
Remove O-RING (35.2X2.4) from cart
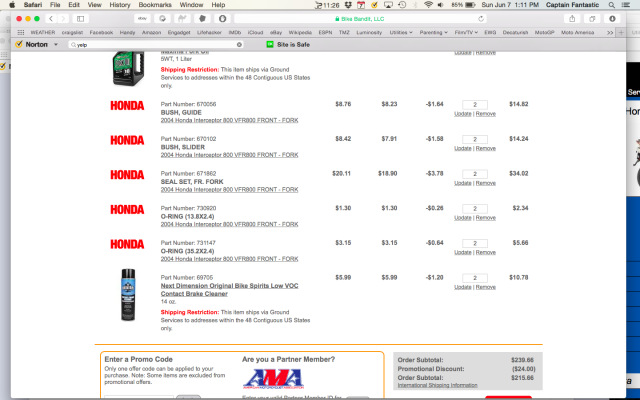[x=486, y=253]
